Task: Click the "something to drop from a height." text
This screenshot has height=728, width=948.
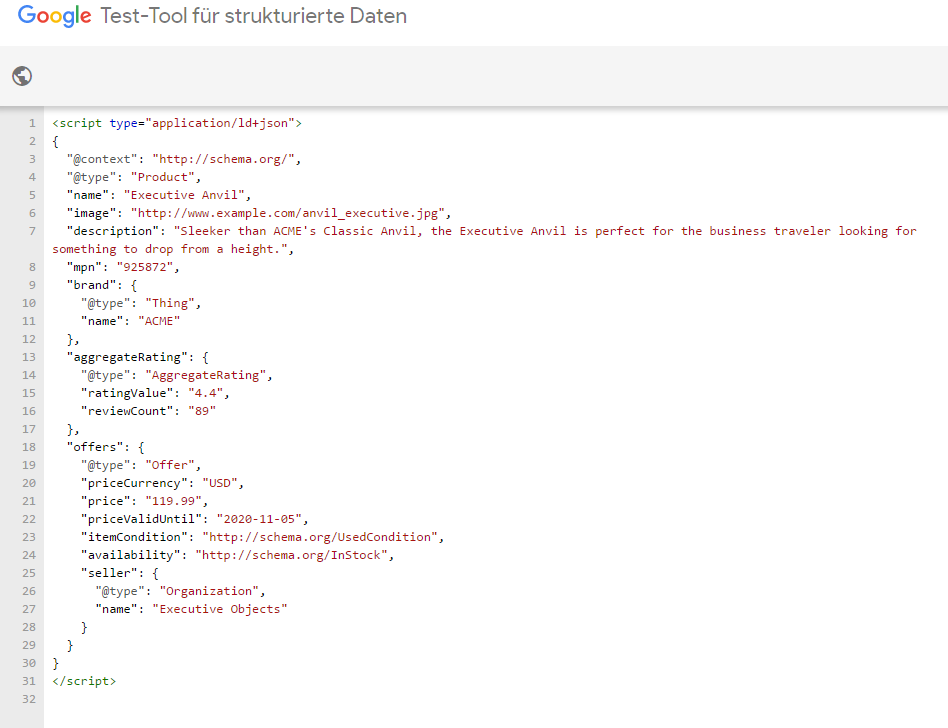Action: [170, 249]
